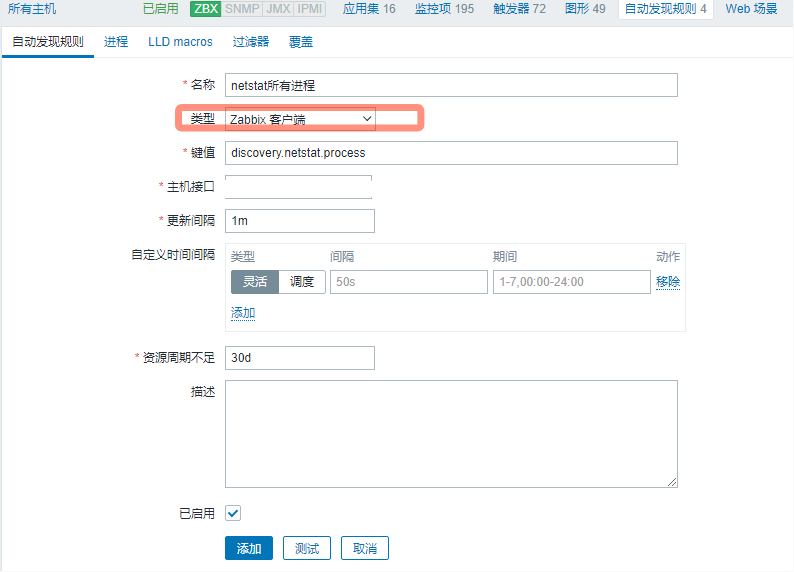Click the 测试 button
Screen dimensions: 794x572
(307, 548)
